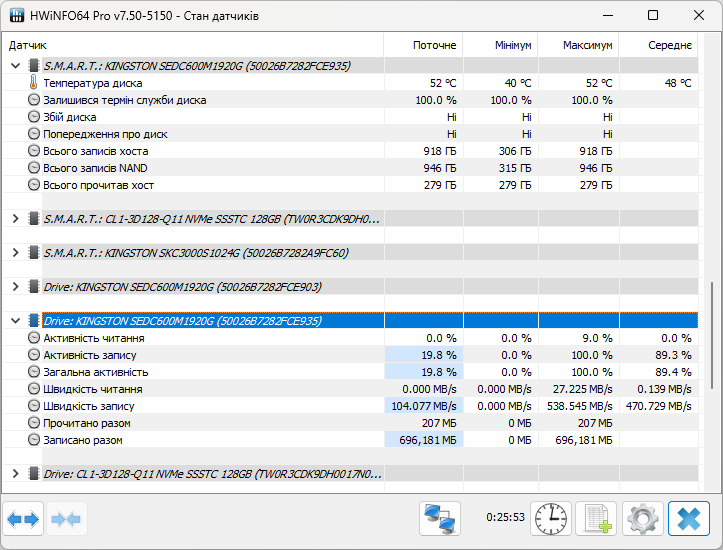
Task: Select the 'Швидкість запису' sensor row
Action: (88, 406)
